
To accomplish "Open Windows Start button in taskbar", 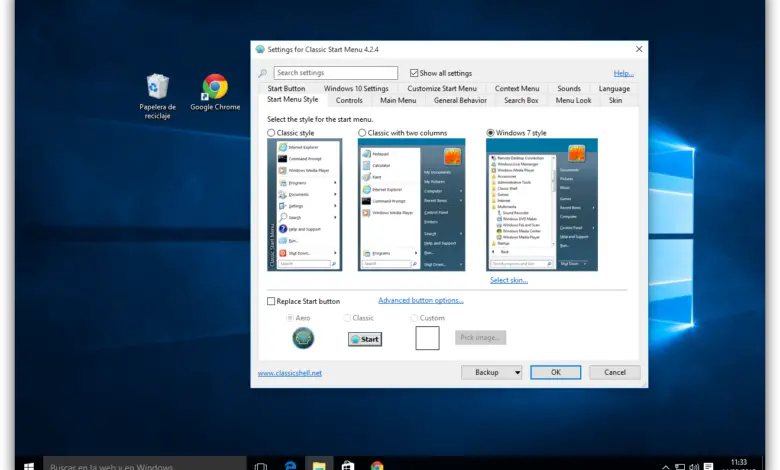I will point(28,465).
